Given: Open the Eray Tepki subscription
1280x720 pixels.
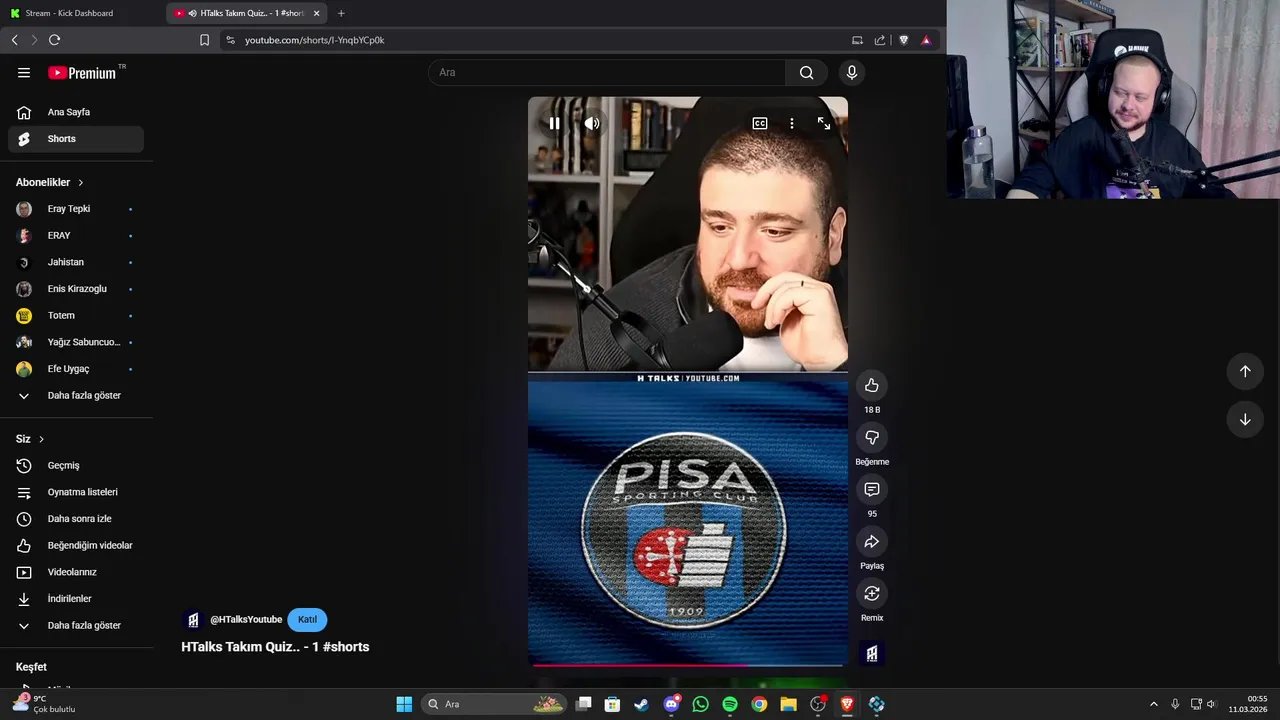Looking at the screenshot, I should click(x=76, y=209).
